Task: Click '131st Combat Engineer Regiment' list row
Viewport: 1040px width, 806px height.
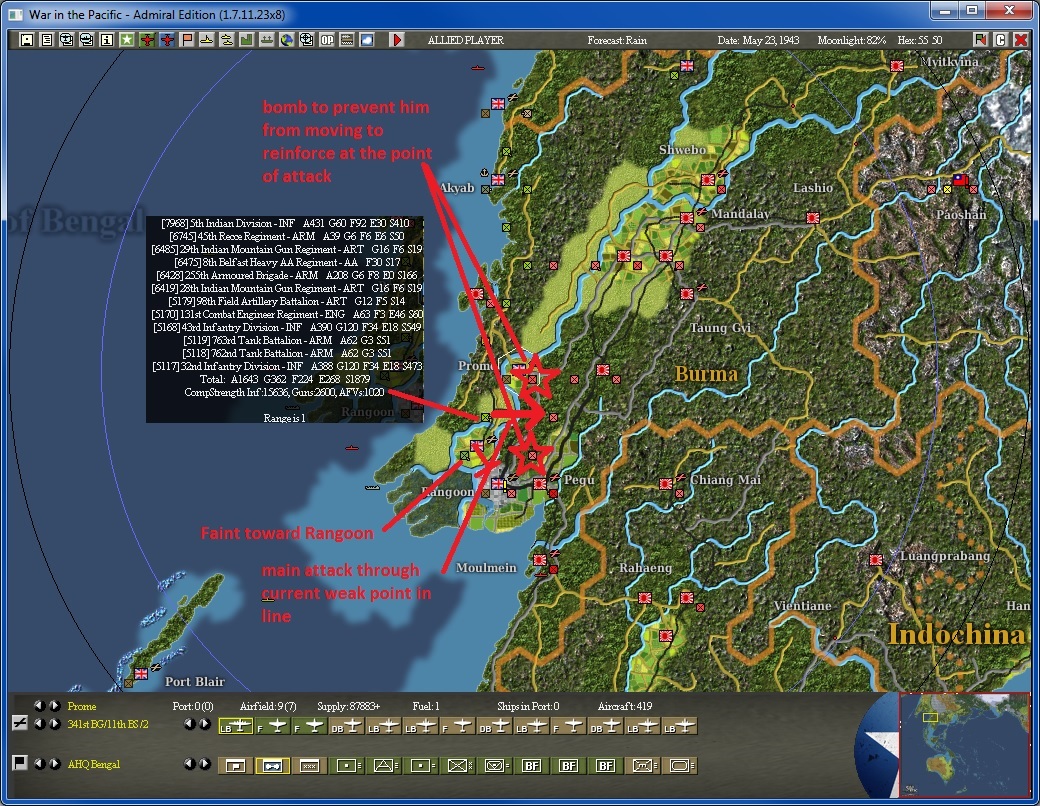Action: [287, 314]
